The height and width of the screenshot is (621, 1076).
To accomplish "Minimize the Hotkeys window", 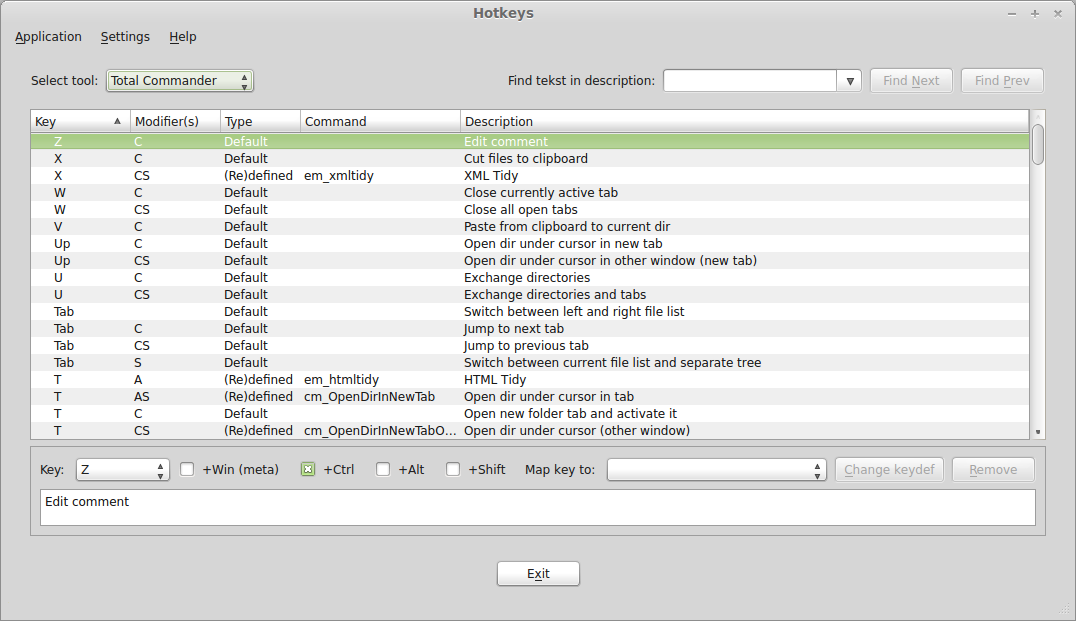I will click(x=1011, y=14).
